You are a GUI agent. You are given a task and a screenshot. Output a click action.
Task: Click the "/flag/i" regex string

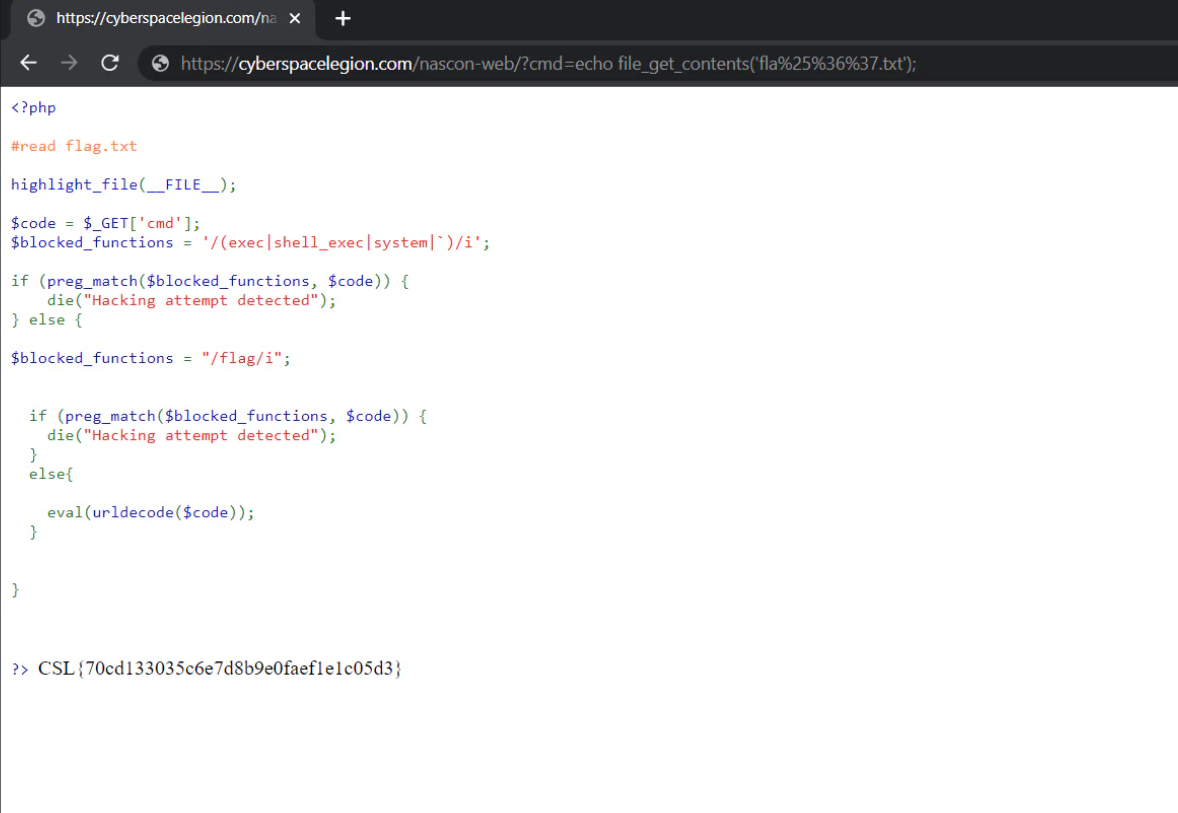coord(245,358)
